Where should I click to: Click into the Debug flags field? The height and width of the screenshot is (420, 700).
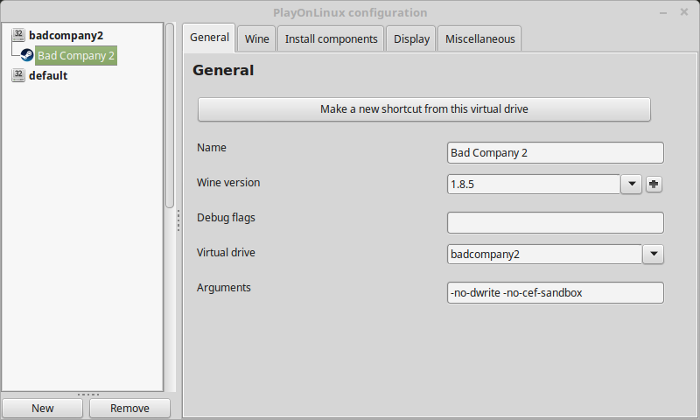(x=555, y=223)
